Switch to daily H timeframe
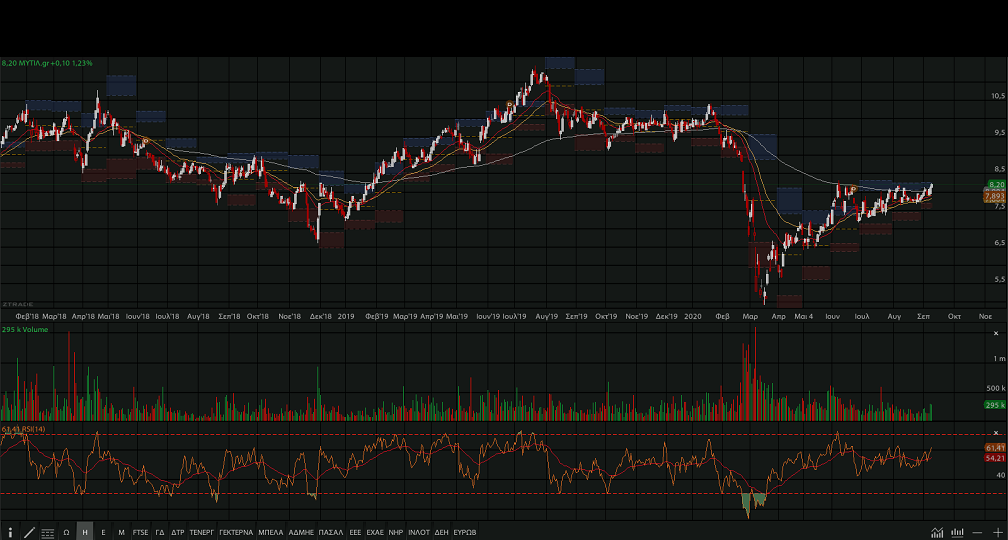Image resolution: width=1008 pixels, height=540 pixels. tap(85, 532)
